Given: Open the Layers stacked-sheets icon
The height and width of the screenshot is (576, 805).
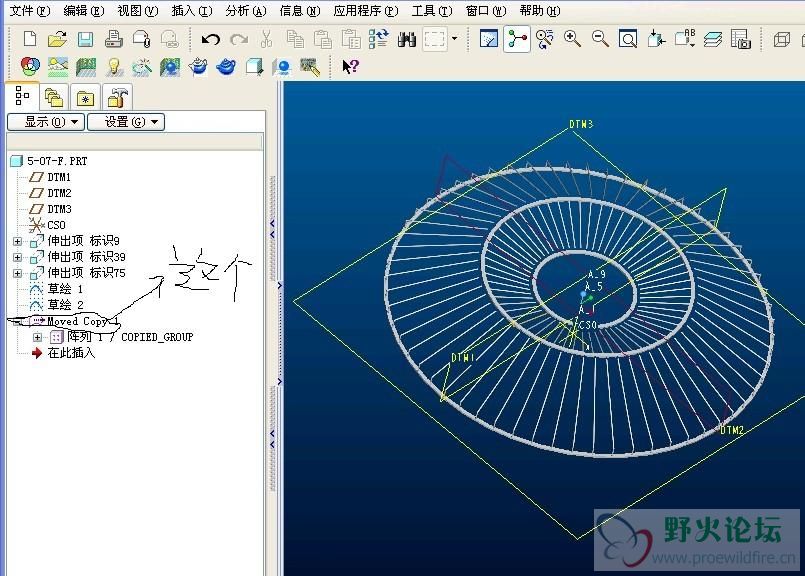Looking at the screenshot, I should (x=713, y=39).
